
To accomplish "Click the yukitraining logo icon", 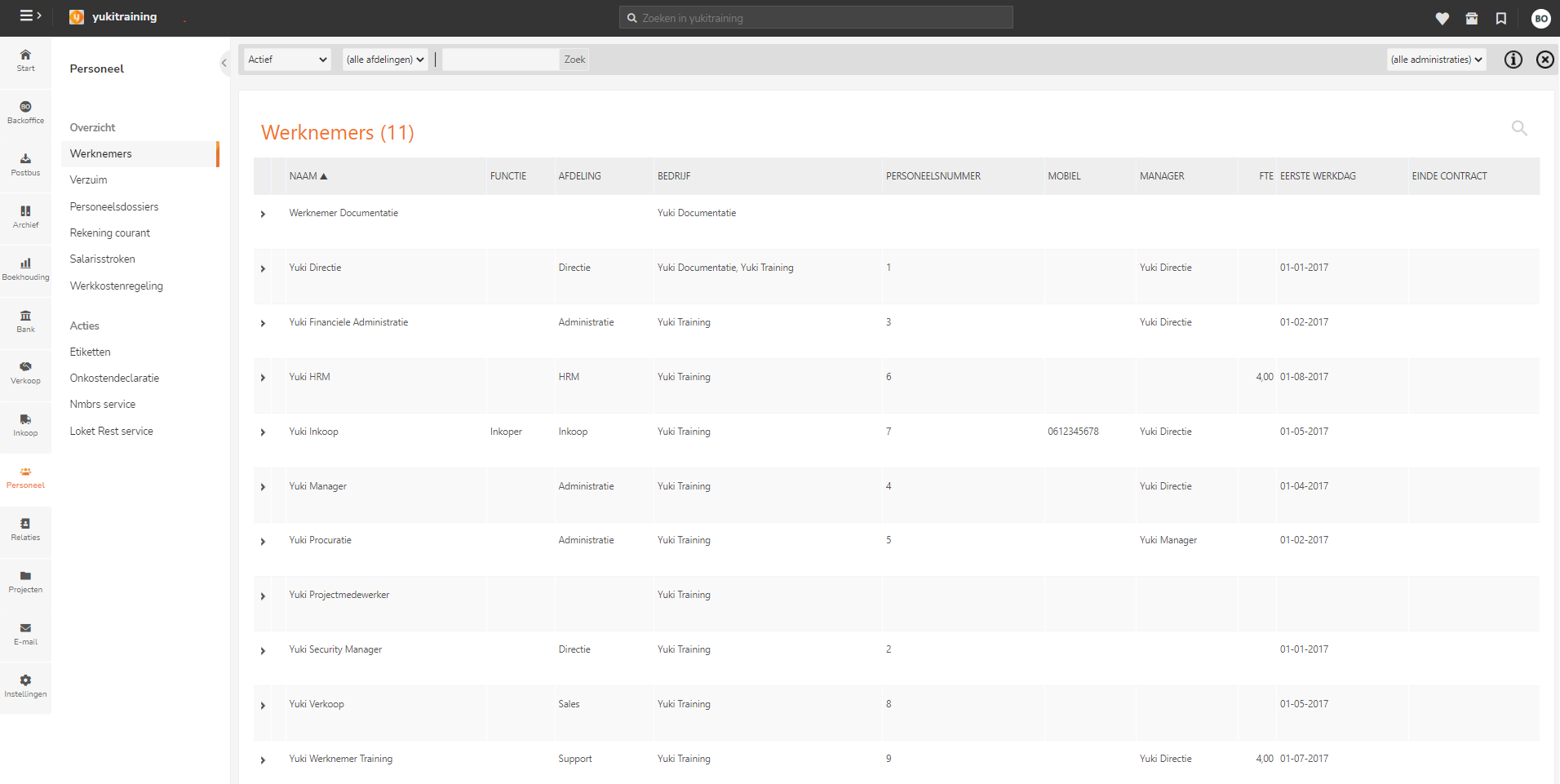I will (77, 17).
